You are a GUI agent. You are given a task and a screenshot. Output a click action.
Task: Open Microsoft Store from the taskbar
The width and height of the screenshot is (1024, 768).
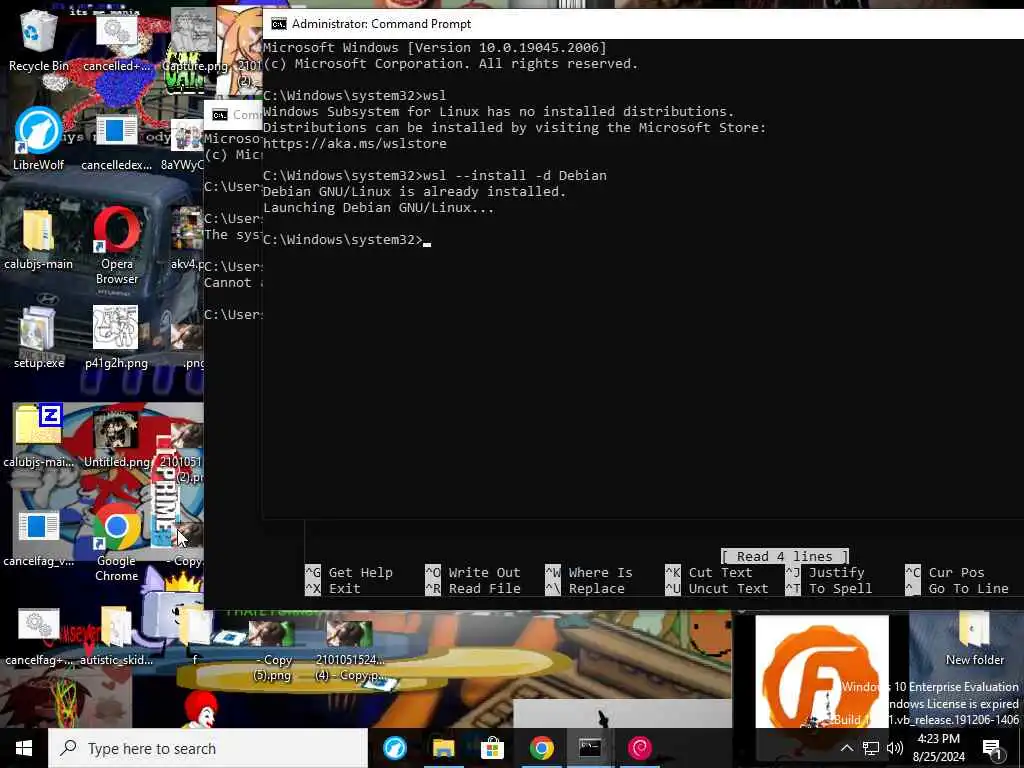492,748
